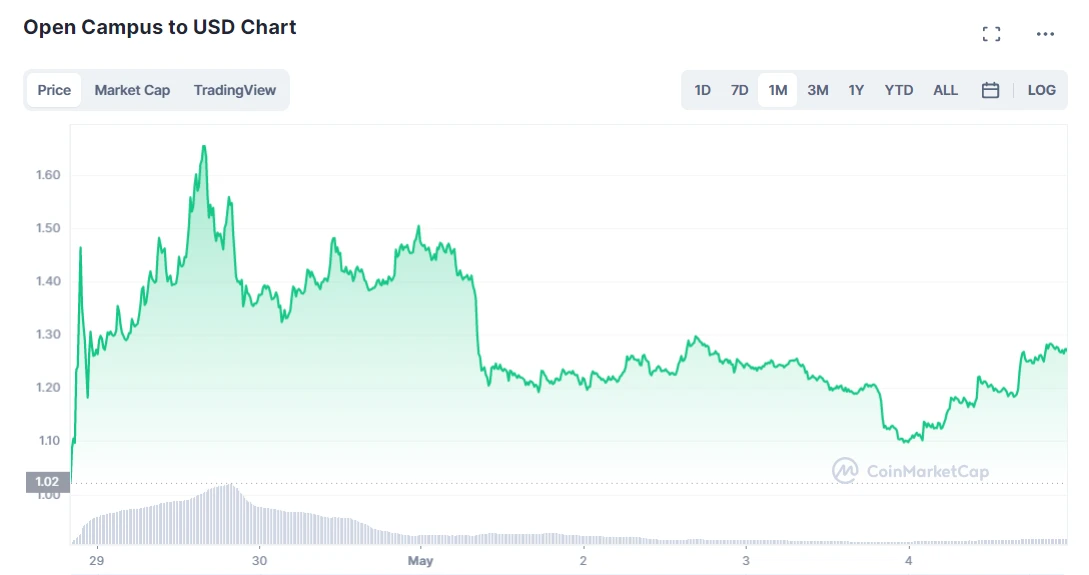Click the 'Open Campus to USD Chart' heading

tap(160, 27)
